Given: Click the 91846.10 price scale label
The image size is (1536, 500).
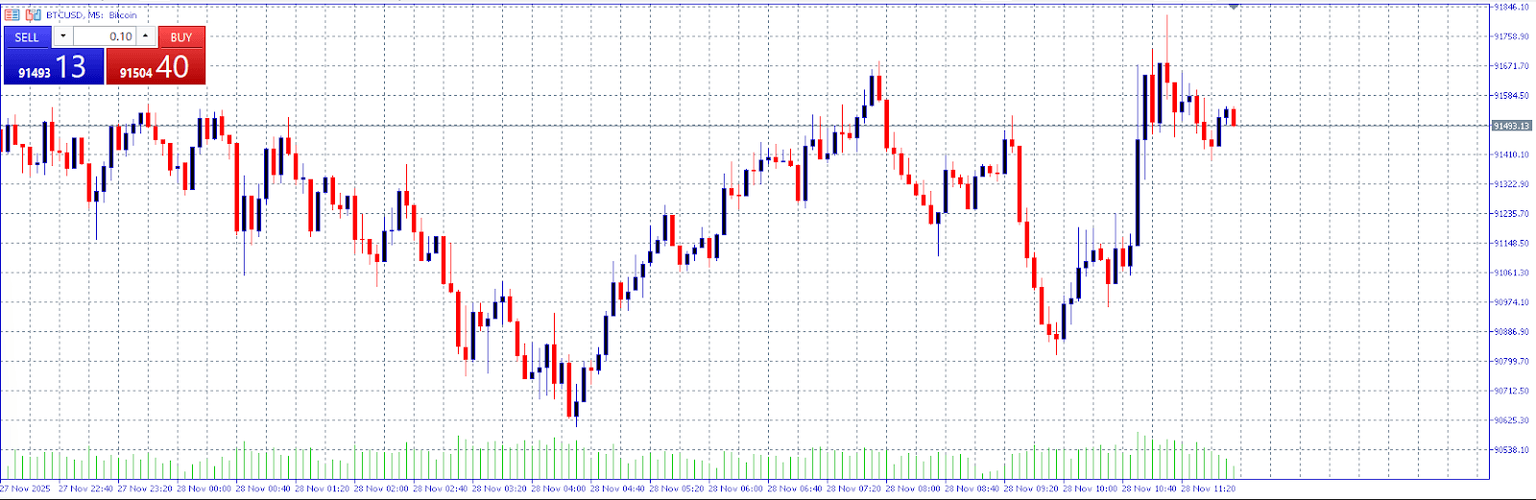Looking at the screenshot, I should pos(1512,6).
